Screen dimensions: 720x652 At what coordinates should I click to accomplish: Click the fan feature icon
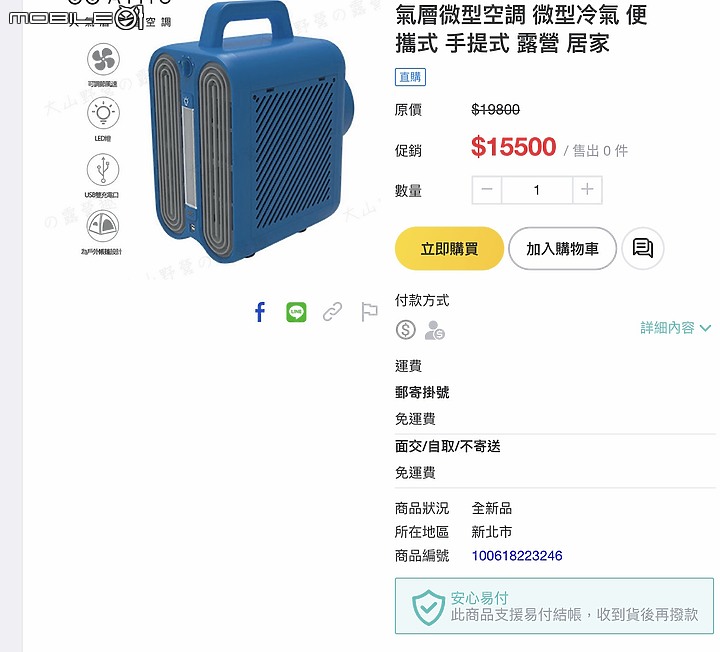103,59
